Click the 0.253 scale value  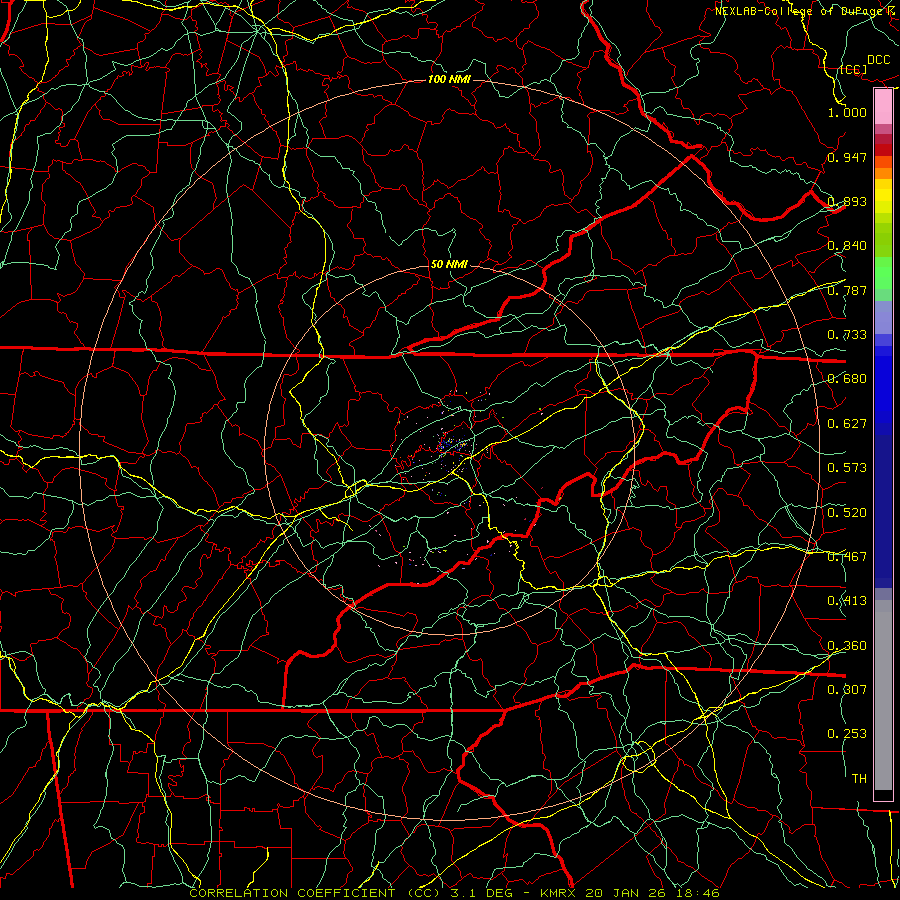click(x=847, y=734)
